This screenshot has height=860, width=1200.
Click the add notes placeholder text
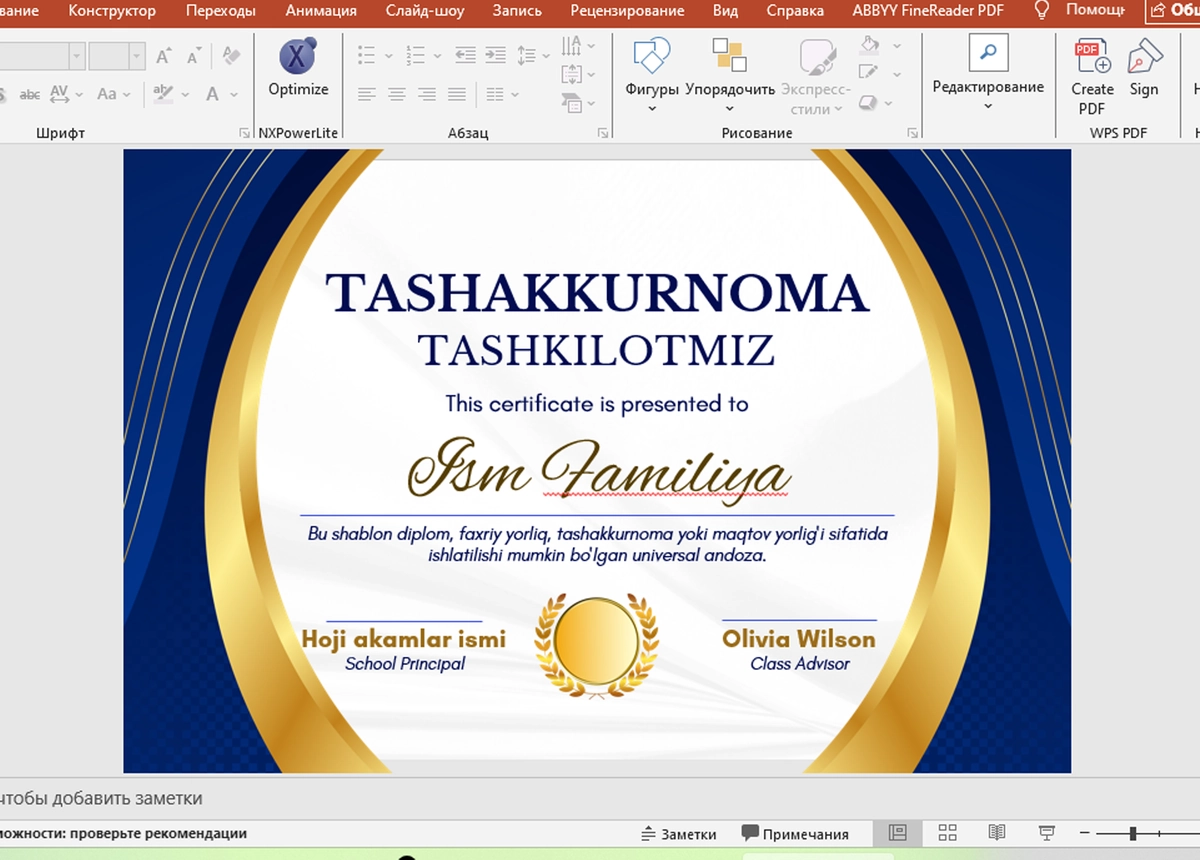[101, 798]
